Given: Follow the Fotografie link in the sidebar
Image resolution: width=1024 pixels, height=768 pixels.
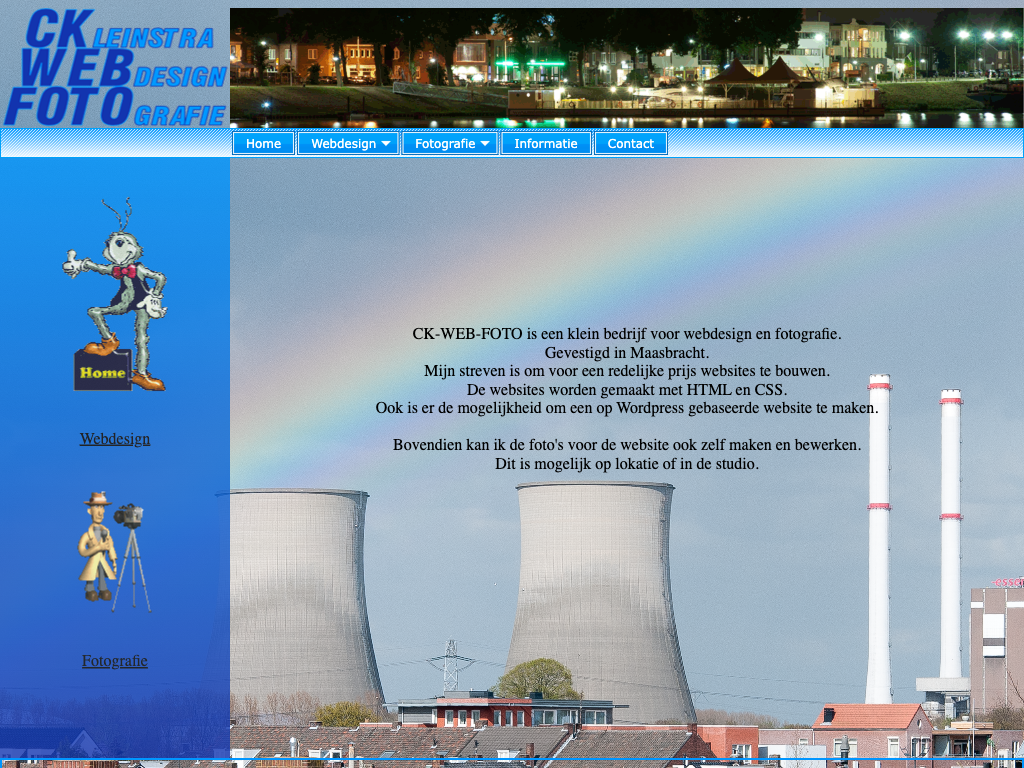Looking at the screenshot, I should point(115,661).
